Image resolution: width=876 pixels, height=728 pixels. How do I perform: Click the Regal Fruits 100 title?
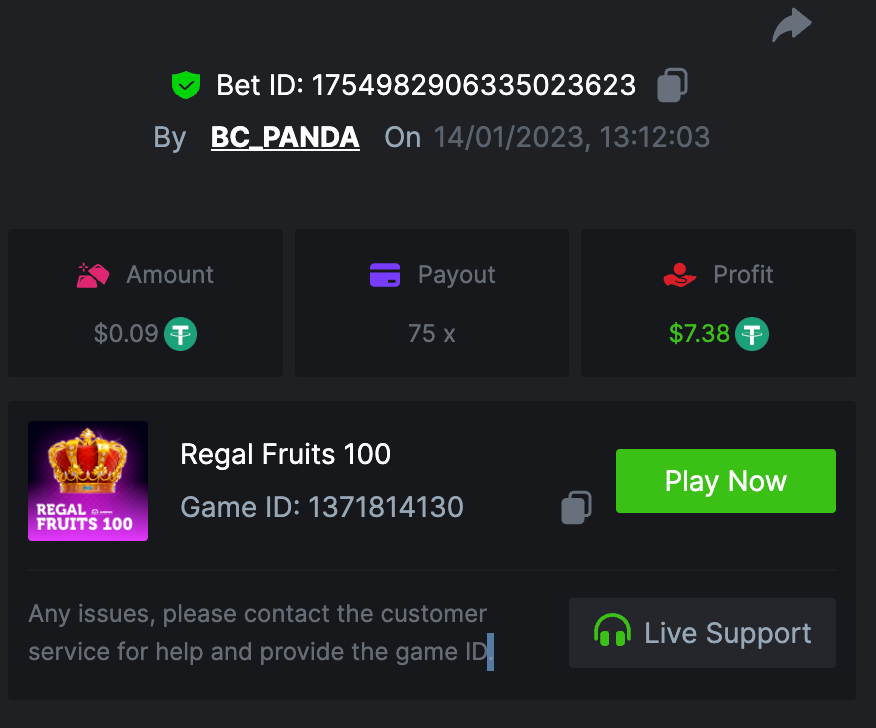[285, 454]
